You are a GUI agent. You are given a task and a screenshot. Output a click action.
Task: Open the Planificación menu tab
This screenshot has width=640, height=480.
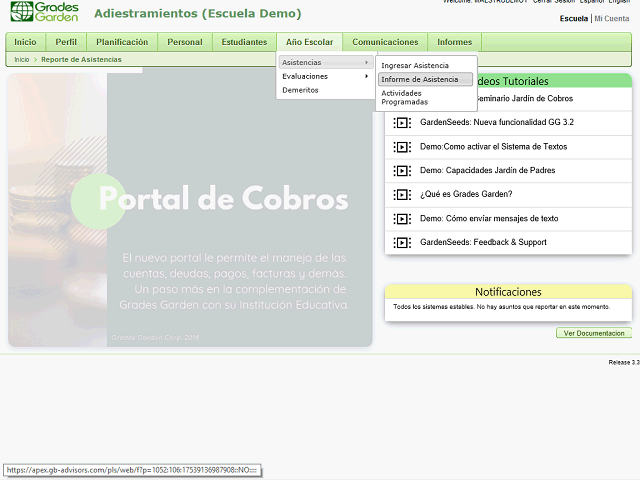(x=122, y=42)
